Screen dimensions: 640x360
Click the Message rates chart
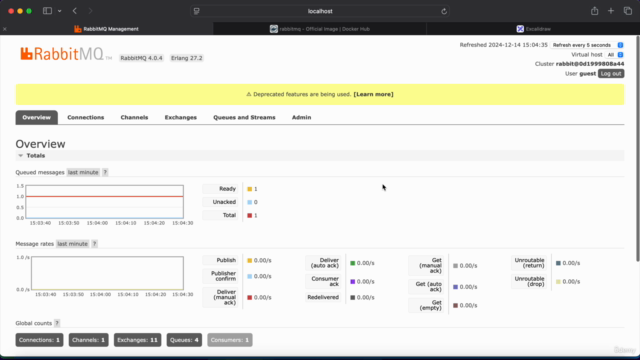(x=107, y=273)
